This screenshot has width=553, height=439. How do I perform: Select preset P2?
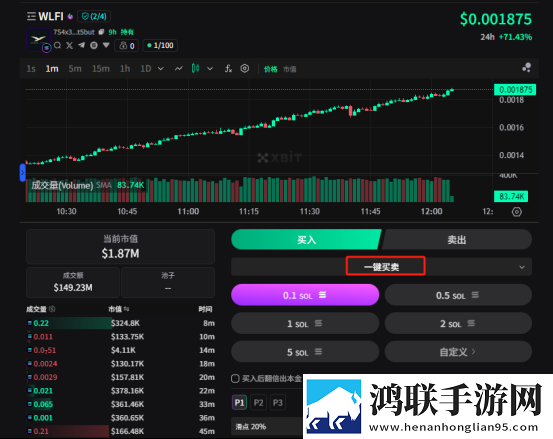click(258, 403)
